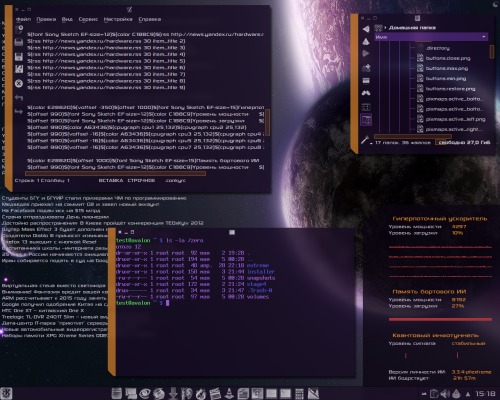Open the Правка menu in text editor

pos(46,19)
